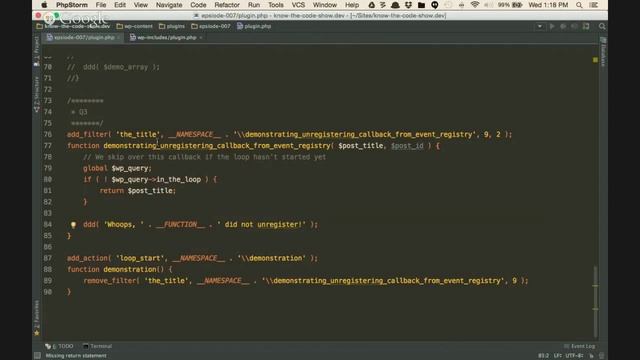Screen dimensions: 640x360
Task: Click the Dropbox menu bar icon
Action: pyautogui.click(x=408, y=5)
